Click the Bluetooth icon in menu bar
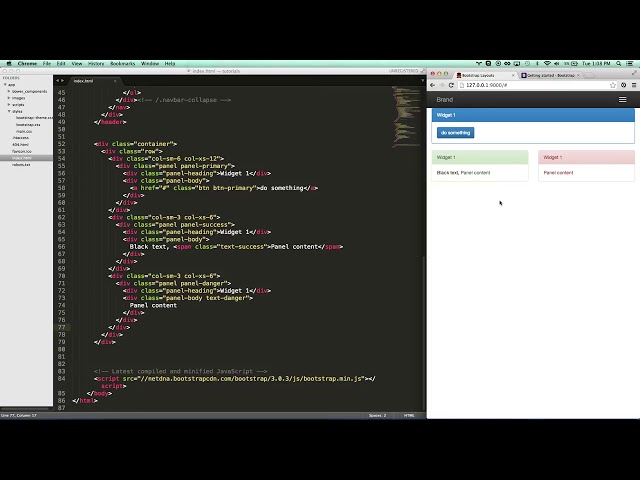This screenshot has width=640, height=480. (537, 64)
